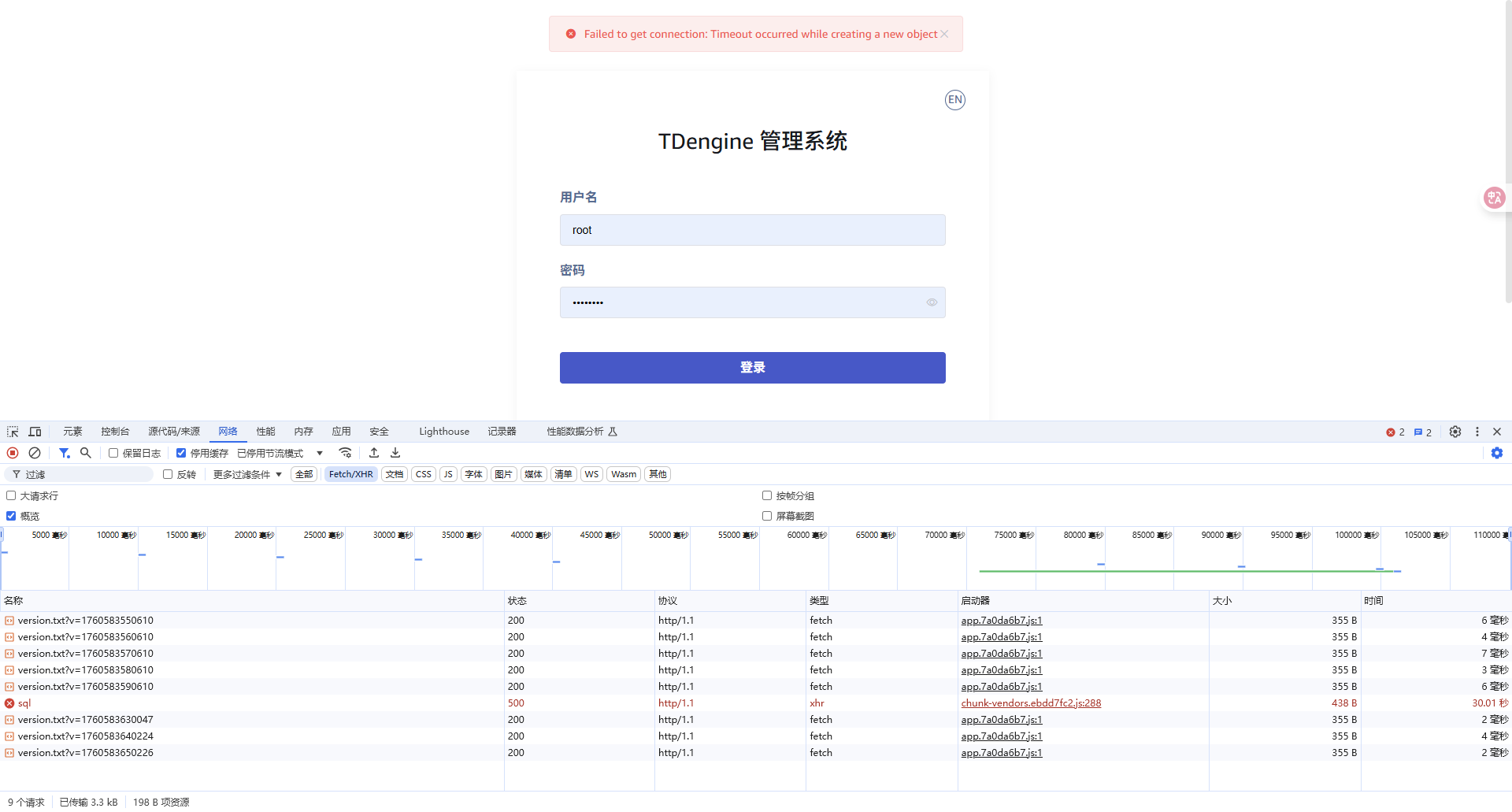
Task: Switch language with the EN icon
Action: [x=954, y=100]
